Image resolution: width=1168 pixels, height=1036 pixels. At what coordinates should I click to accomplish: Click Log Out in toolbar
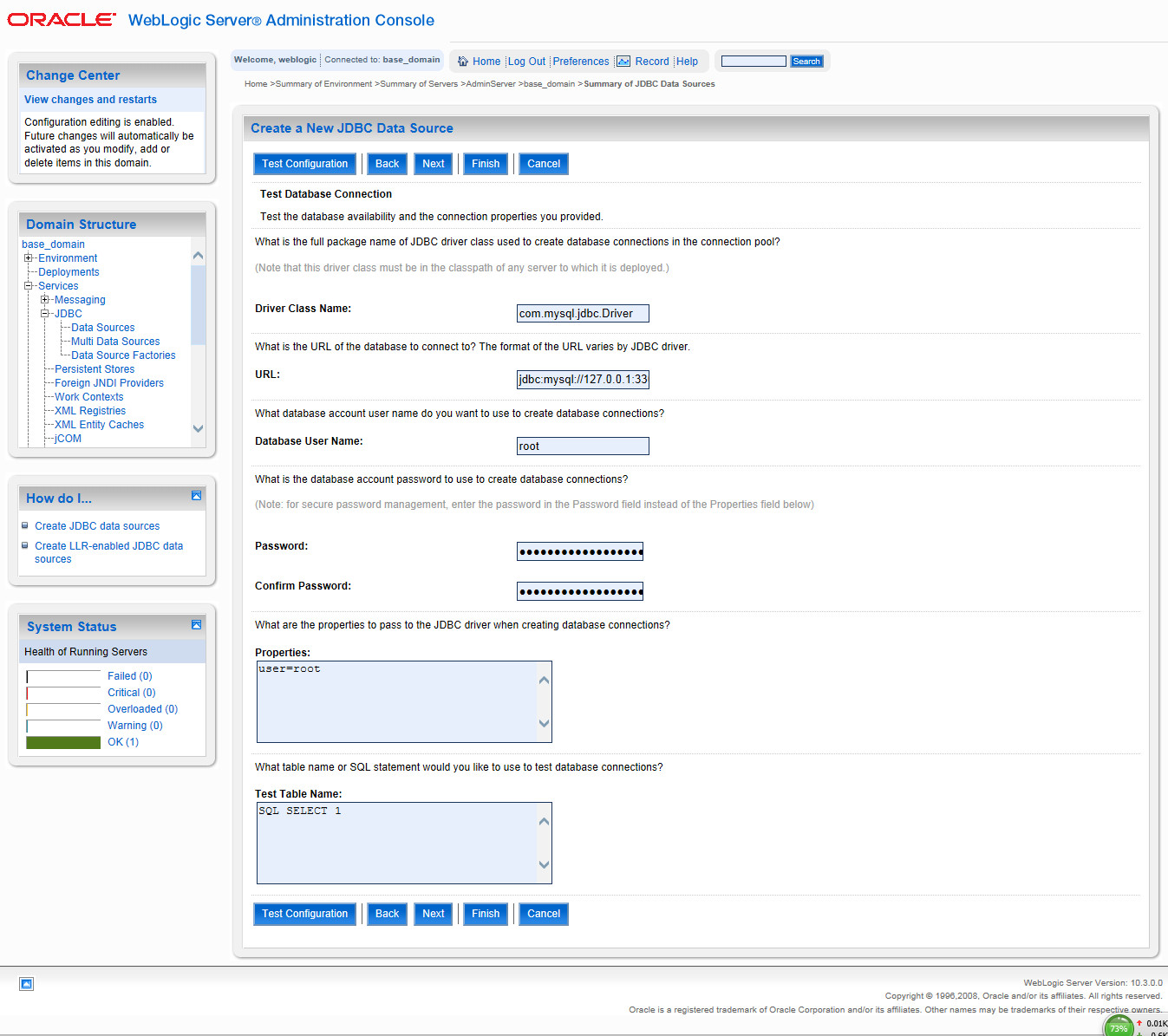pyautogui.click(x=526, y=62)
